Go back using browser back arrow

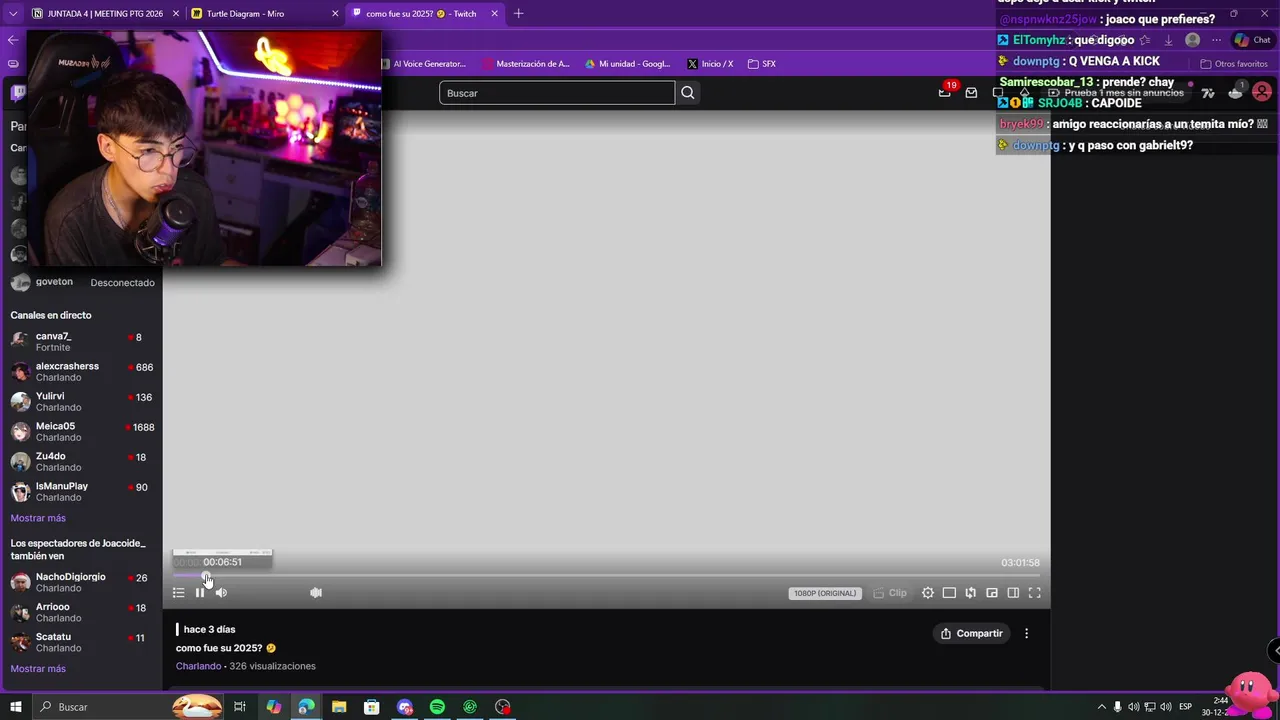tap(13, 40)
